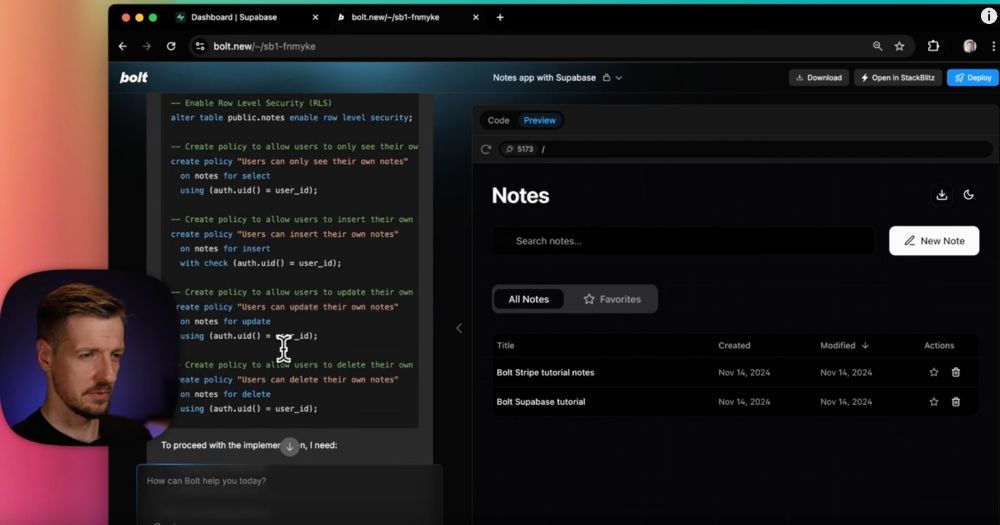
Task: Click Open in StackBlitz button
Action: click(898, 78)
